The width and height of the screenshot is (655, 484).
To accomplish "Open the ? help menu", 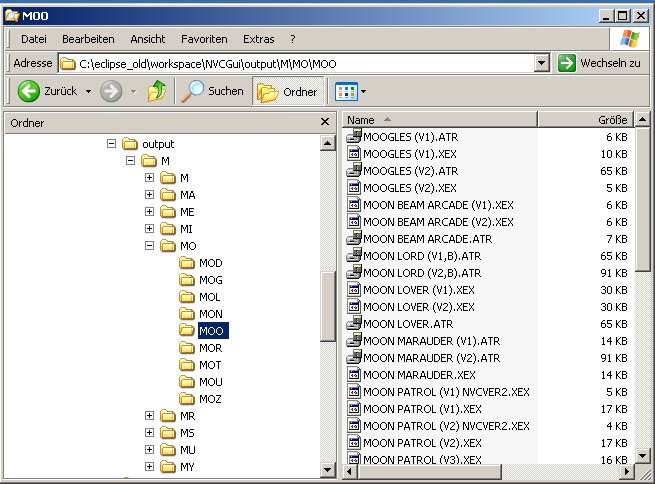I will point(293,39).
